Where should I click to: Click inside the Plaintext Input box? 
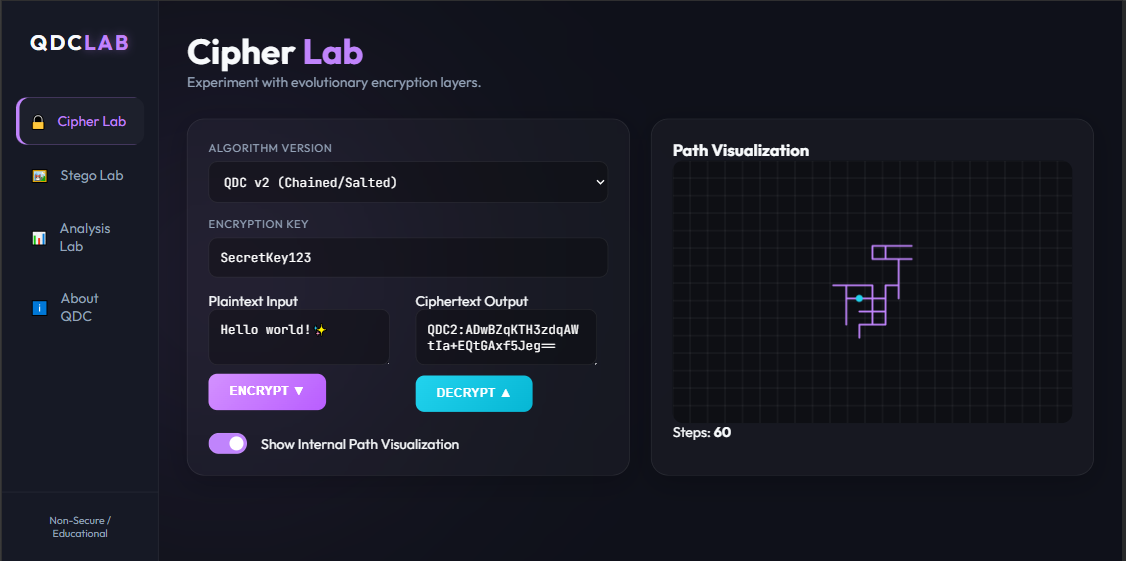(x=298, y=337)
